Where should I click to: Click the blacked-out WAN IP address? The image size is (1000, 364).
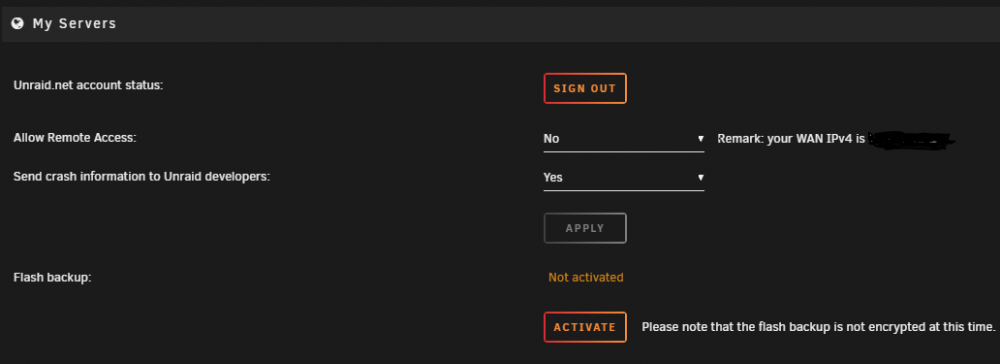click(911, 139)
